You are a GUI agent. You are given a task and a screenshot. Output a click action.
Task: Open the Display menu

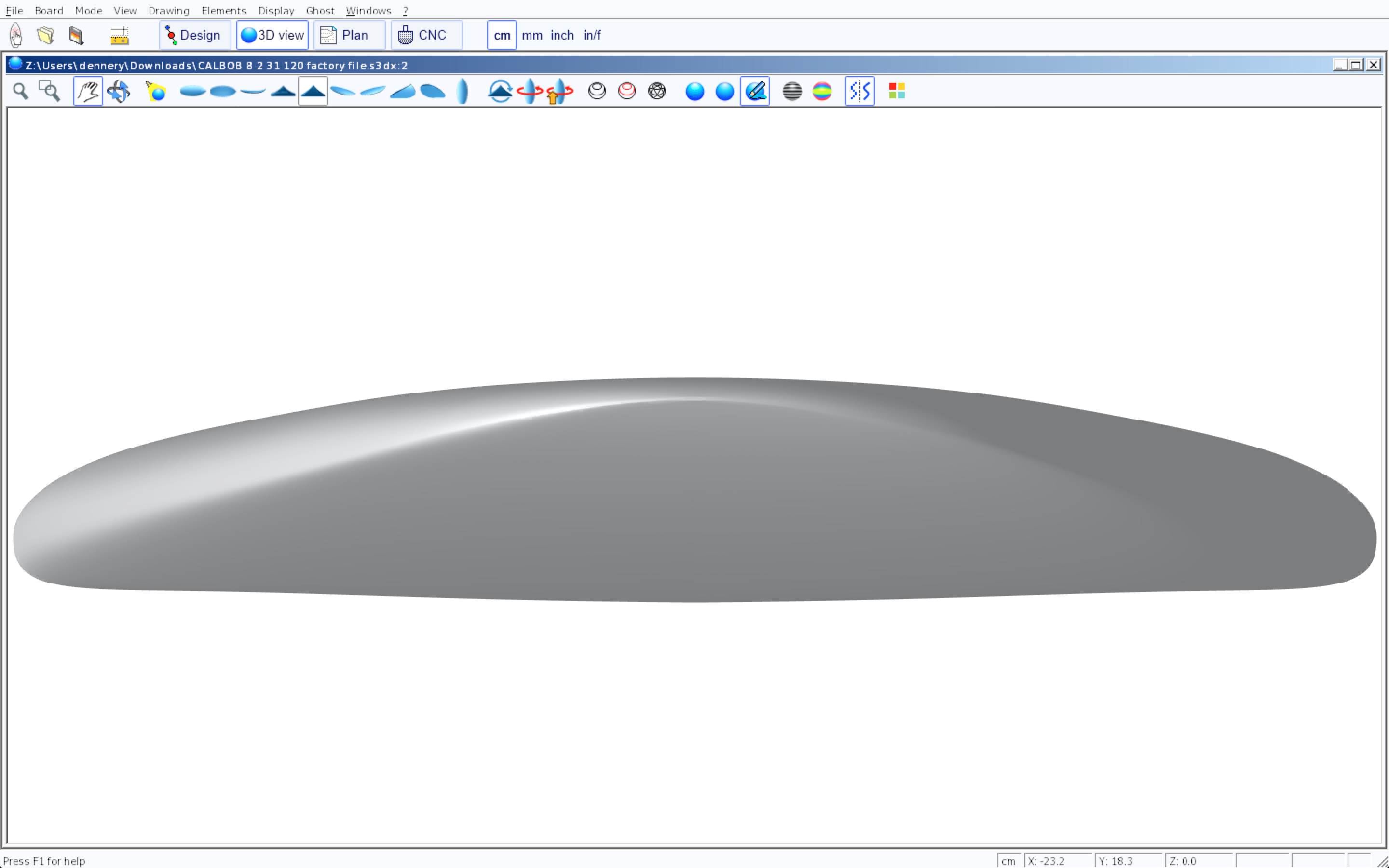[x=276, y=10]
